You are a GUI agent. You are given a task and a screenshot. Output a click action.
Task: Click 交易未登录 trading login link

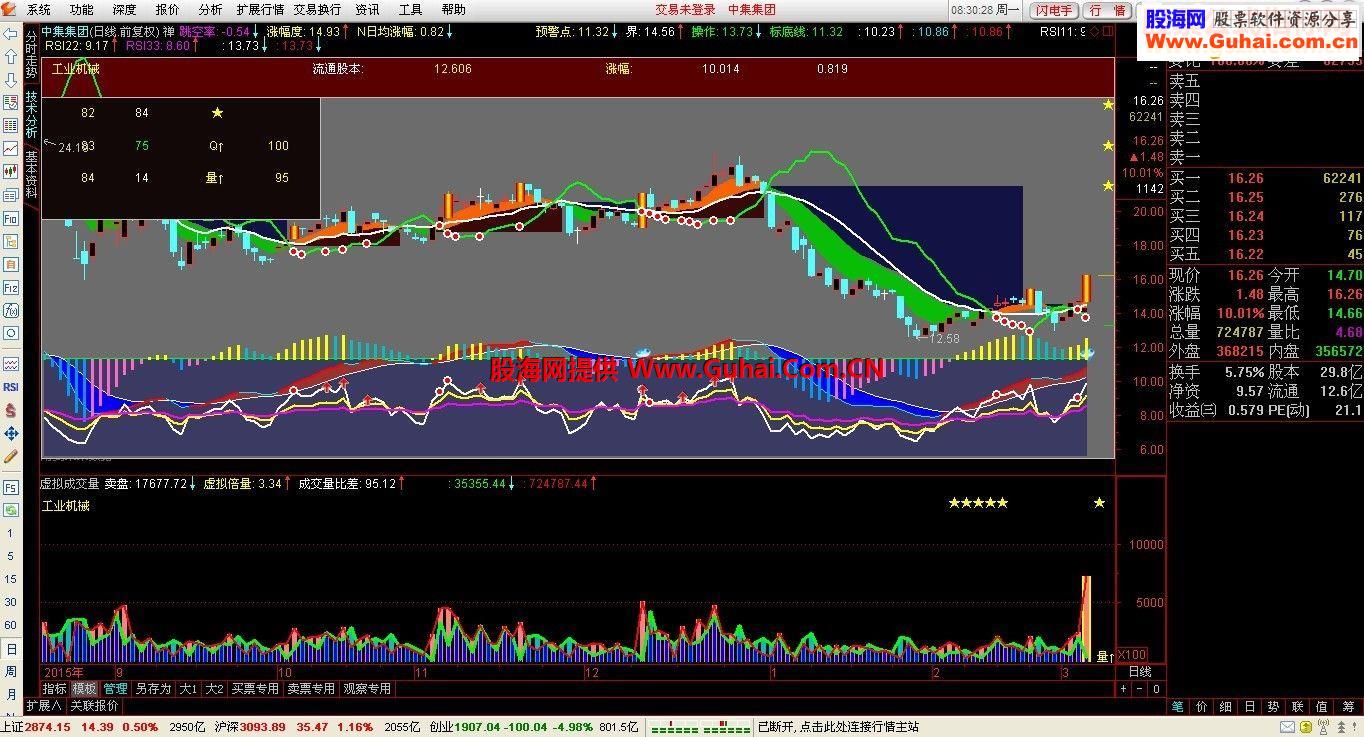point(685,10)
